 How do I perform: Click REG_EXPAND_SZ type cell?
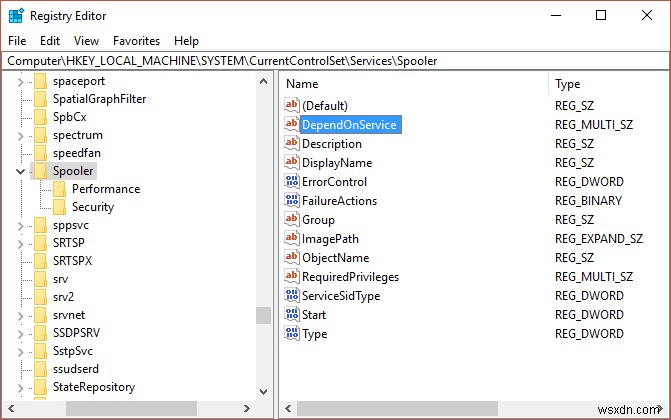click(599, 238)
